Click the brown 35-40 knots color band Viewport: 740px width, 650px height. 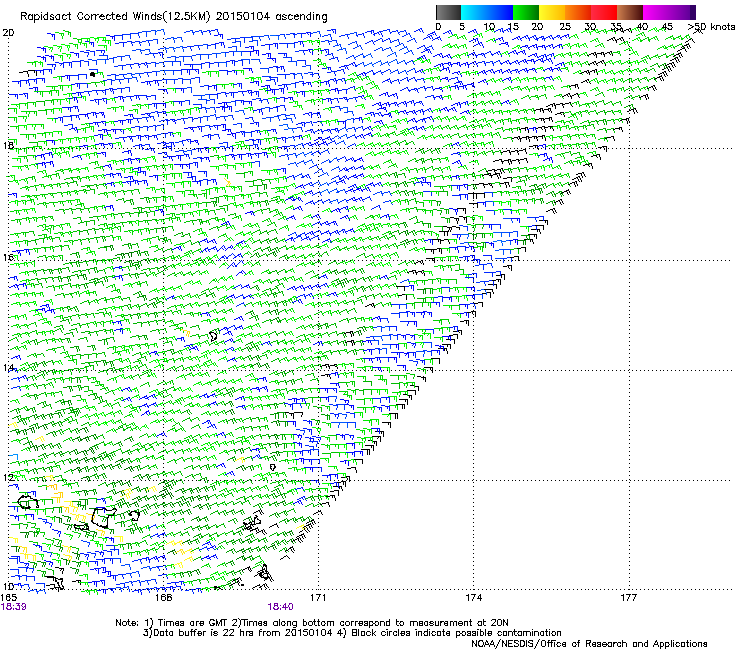coord(630,12)
